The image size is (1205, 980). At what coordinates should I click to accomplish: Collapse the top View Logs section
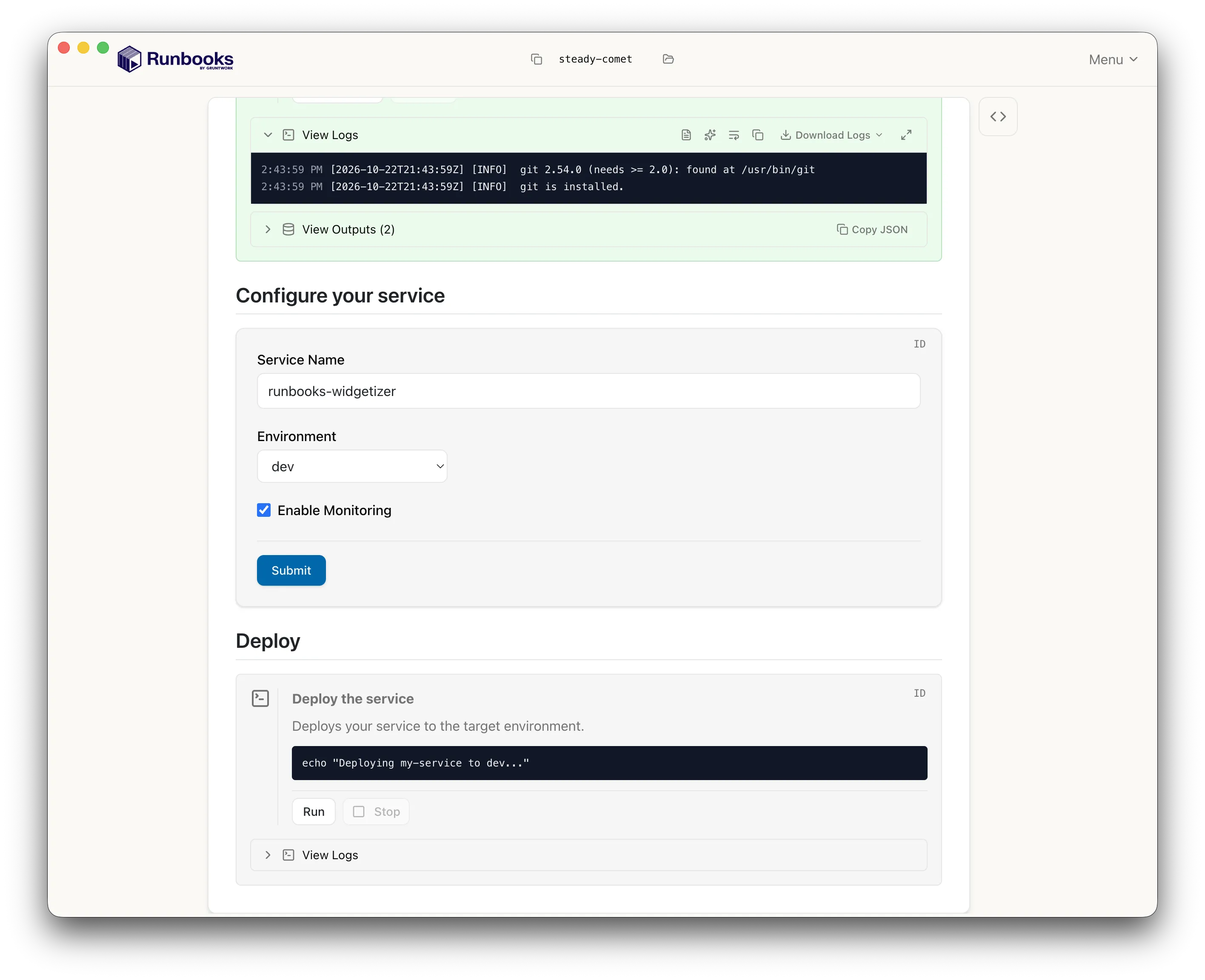pyautogui.click(x=268, y=135)
